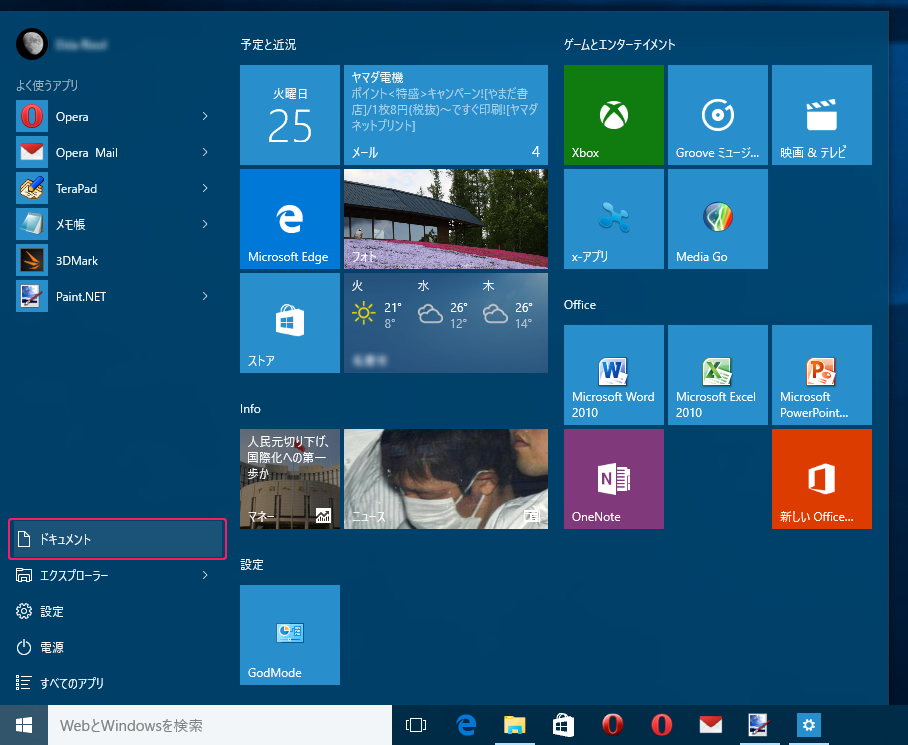The height and width of the screenshot is (745, 908).
Task: Open TeraPad from the frequent apps list
Action: [112, 188]
